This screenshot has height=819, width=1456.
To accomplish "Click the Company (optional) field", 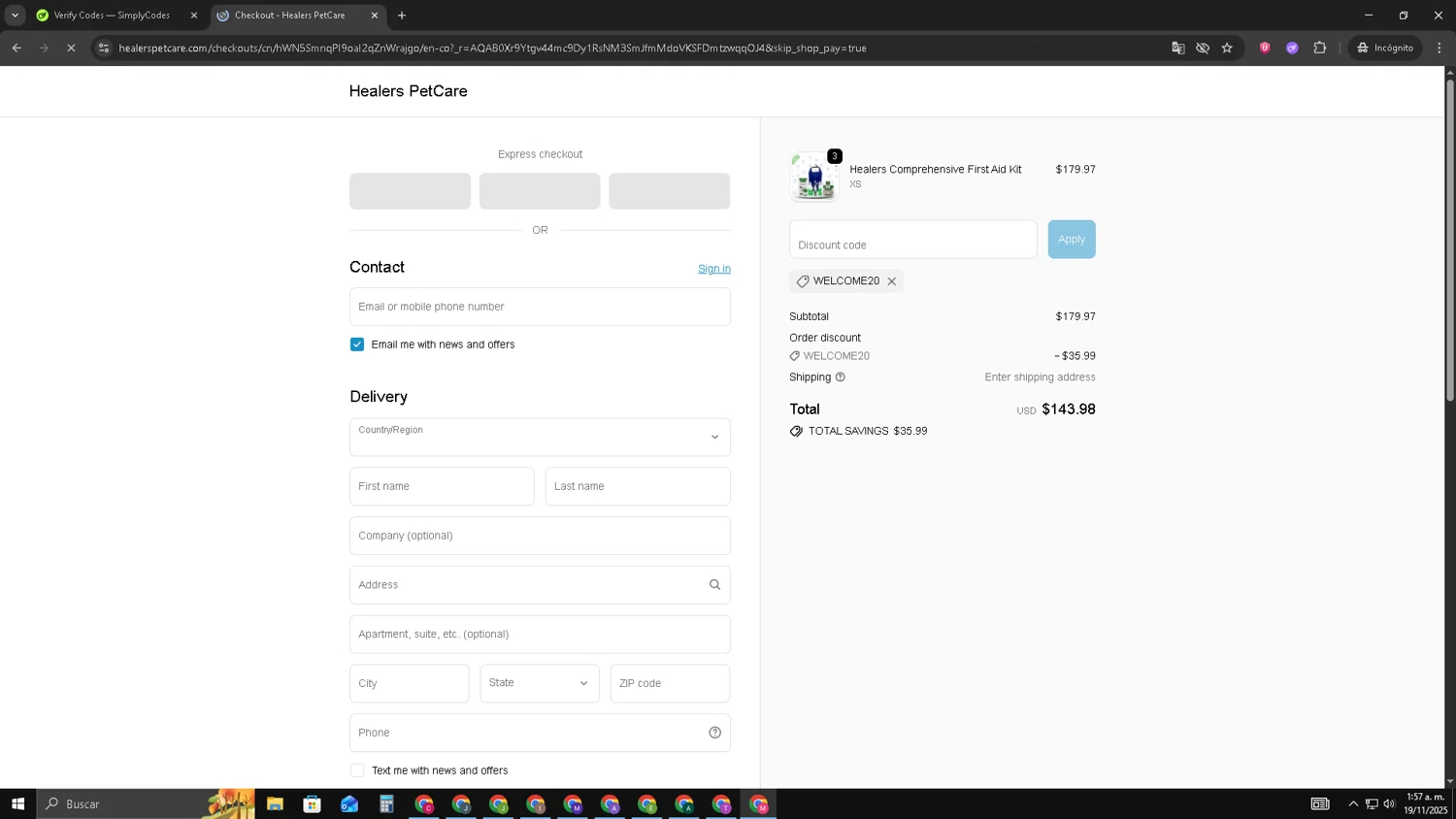I will click(540, 536).
